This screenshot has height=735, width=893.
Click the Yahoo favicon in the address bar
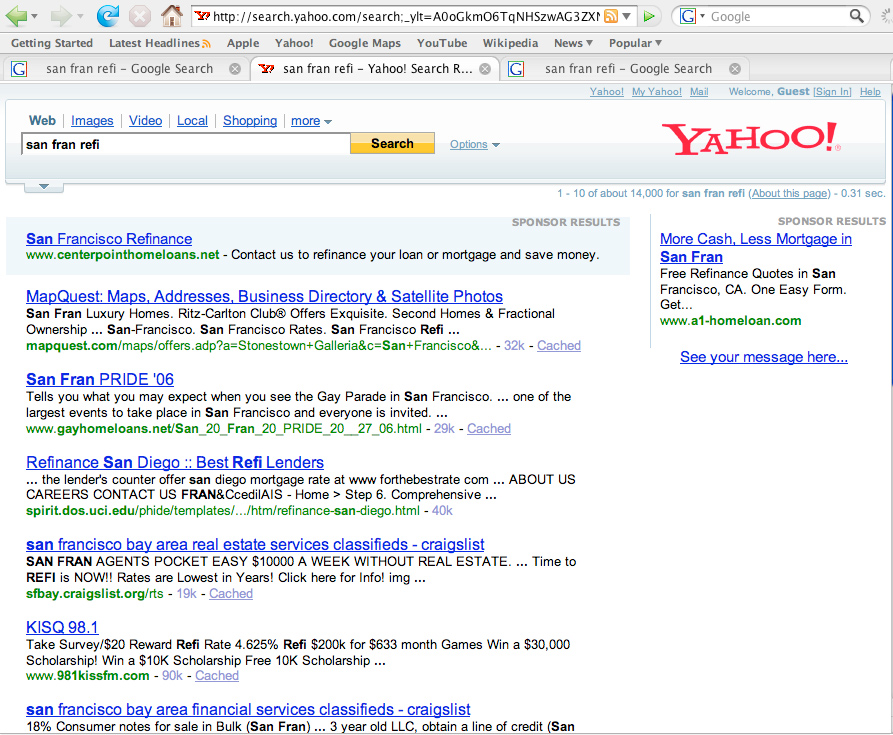(202, 16)
